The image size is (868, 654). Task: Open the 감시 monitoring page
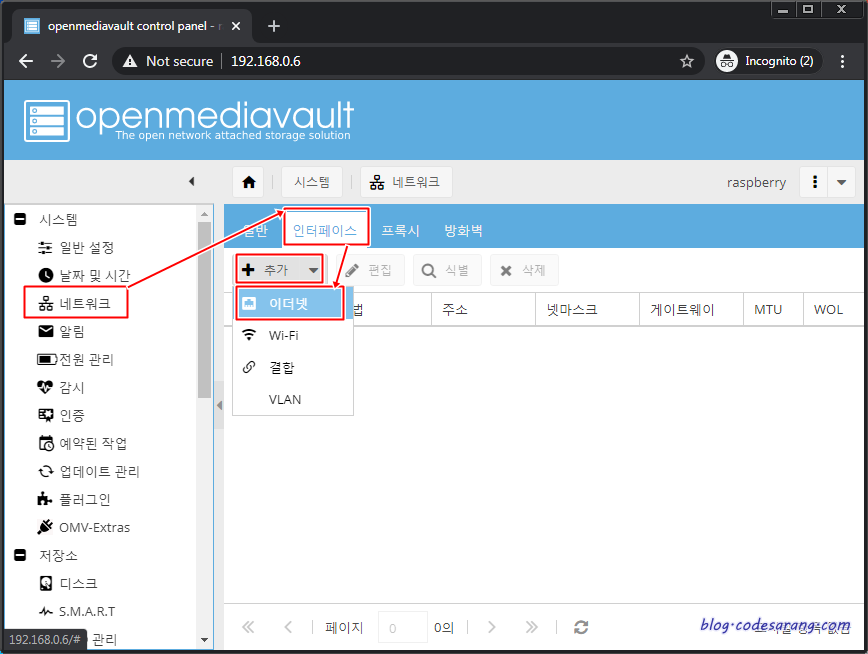[61, 387]
